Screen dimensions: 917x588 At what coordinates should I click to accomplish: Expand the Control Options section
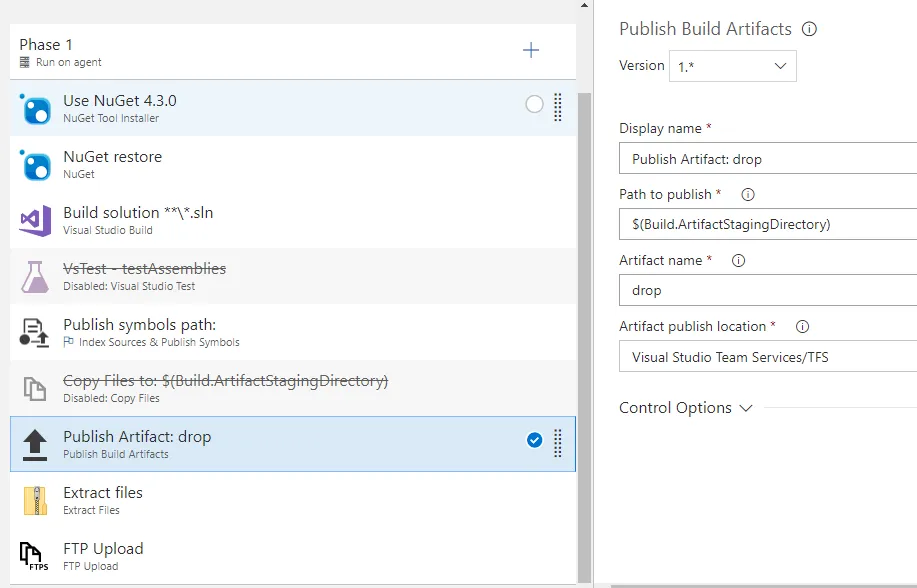(x=686, y=408)
